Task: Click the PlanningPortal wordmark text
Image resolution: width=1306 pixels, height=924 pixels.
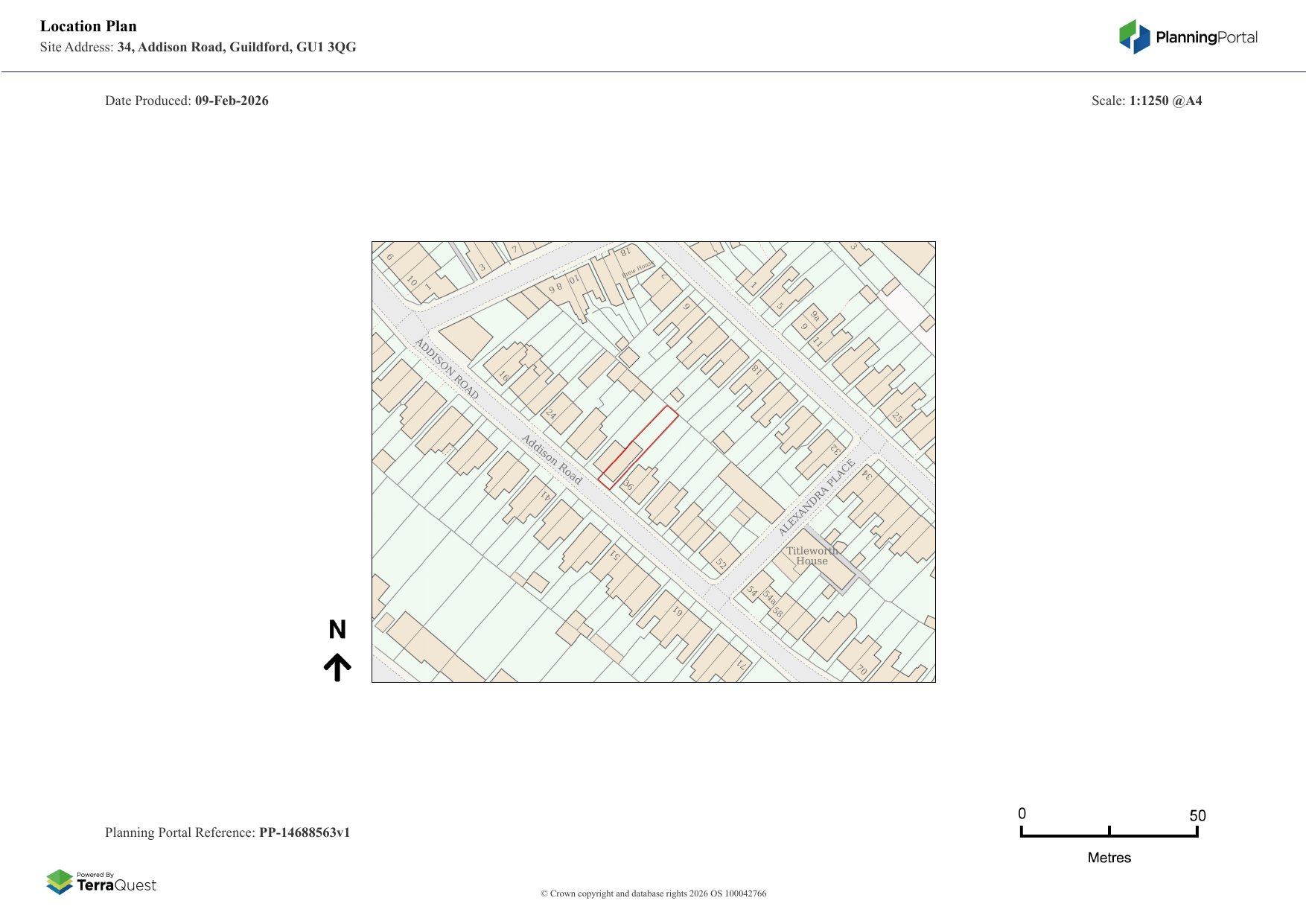Action: [x=1206, y=37]
